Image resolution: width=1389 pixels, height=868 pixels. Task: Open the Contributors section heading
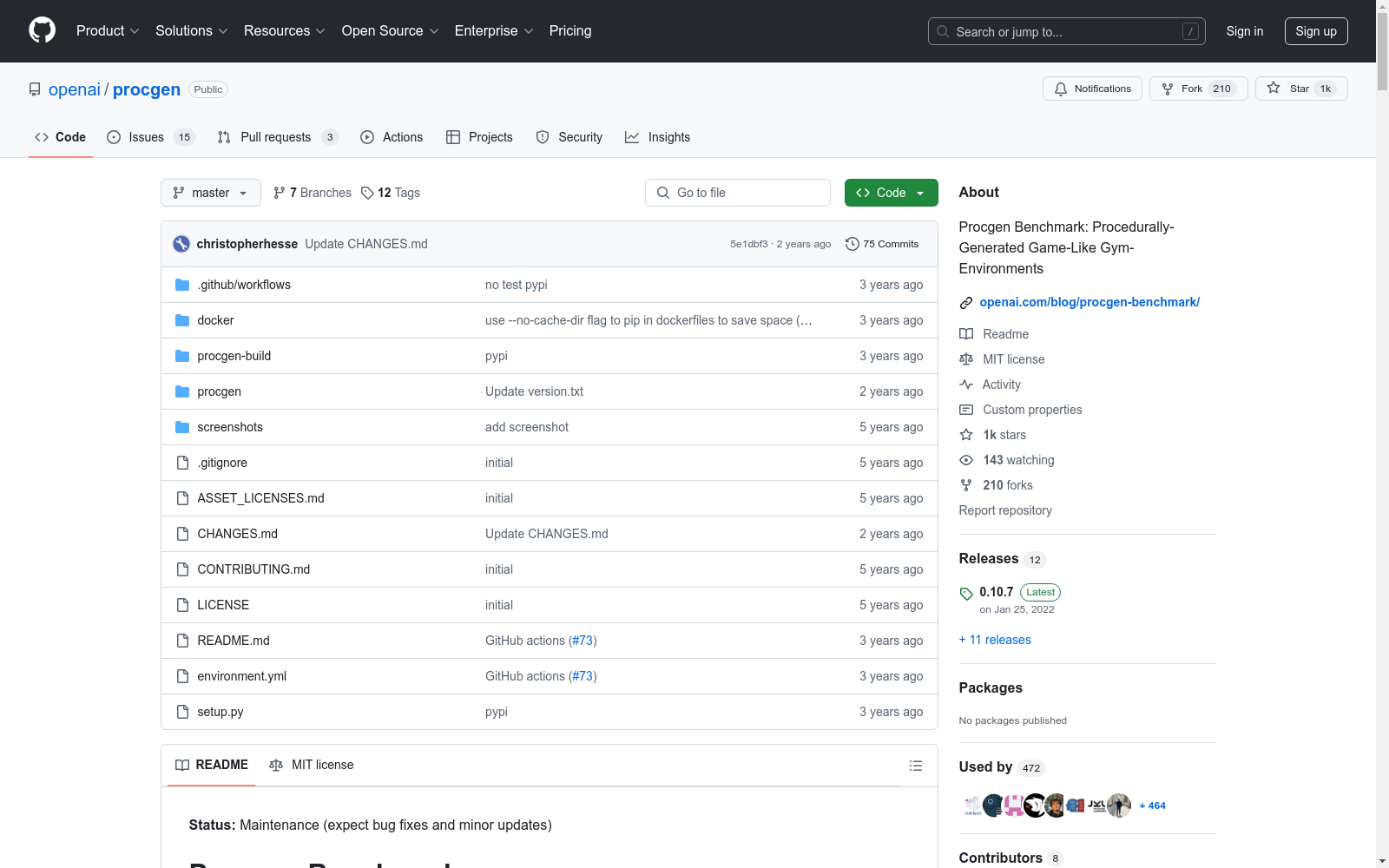click(1000, 858)
